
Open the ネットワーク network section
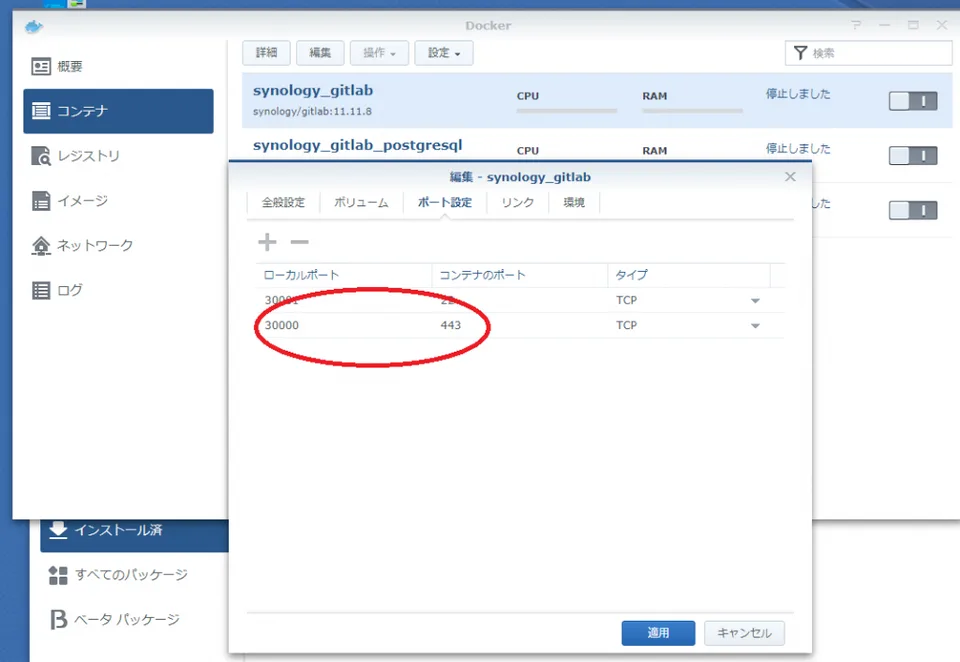[118, 245]
